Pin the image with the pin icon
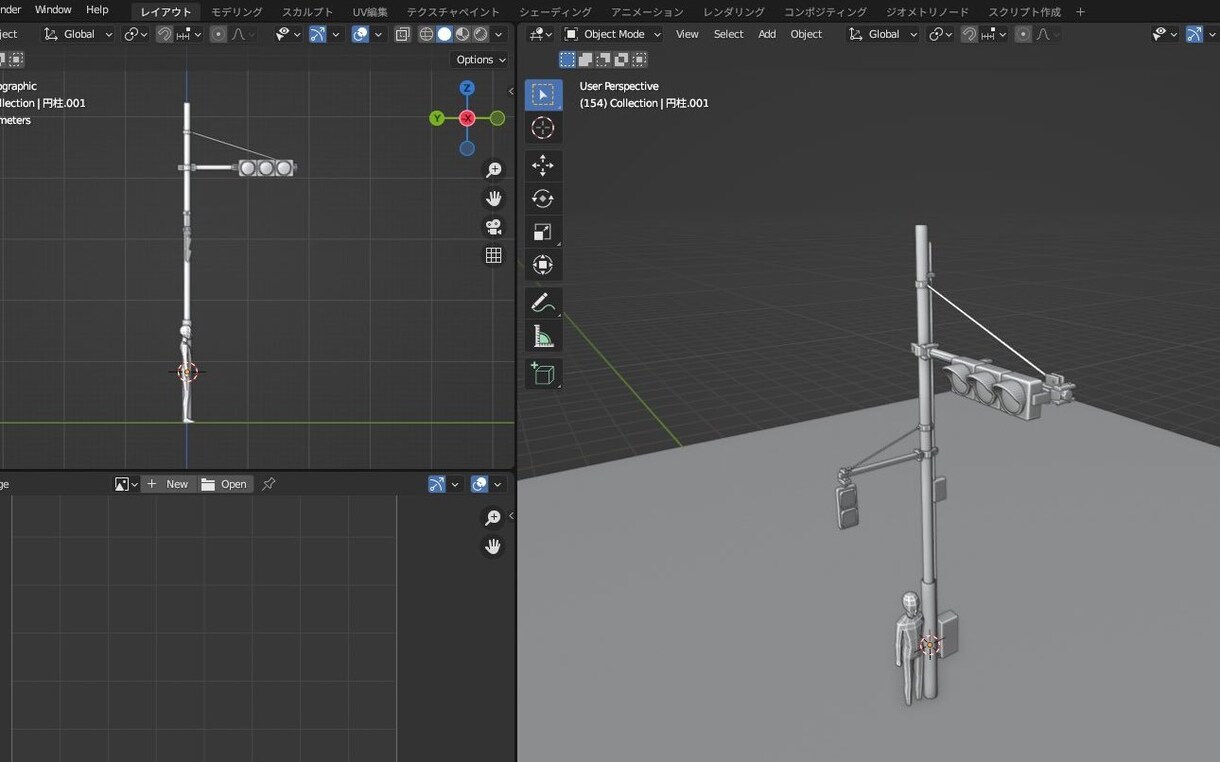1220x762 pixels. [268, 484]
